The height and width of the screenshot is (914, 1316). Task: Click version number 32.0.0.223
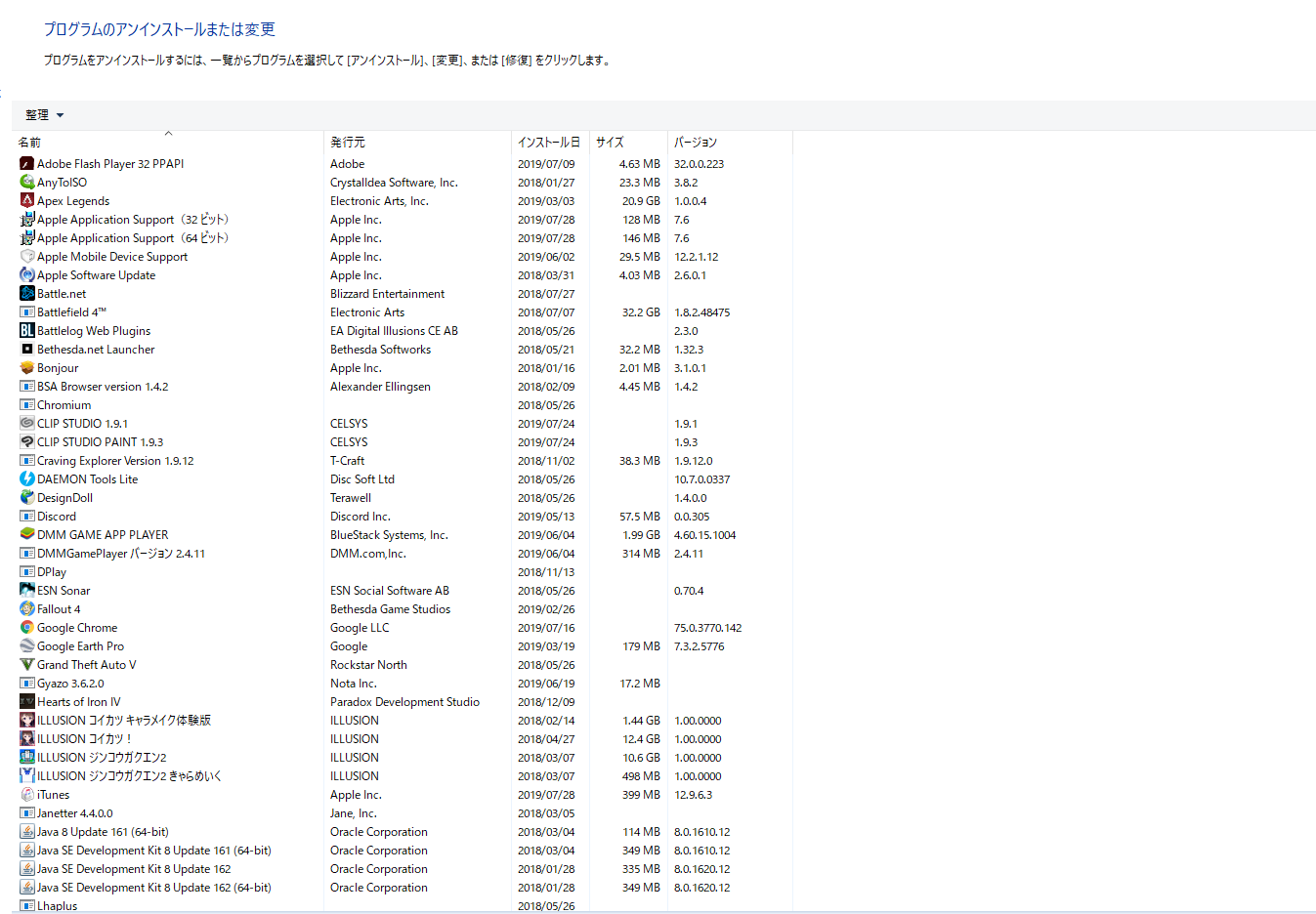(699, 164)
